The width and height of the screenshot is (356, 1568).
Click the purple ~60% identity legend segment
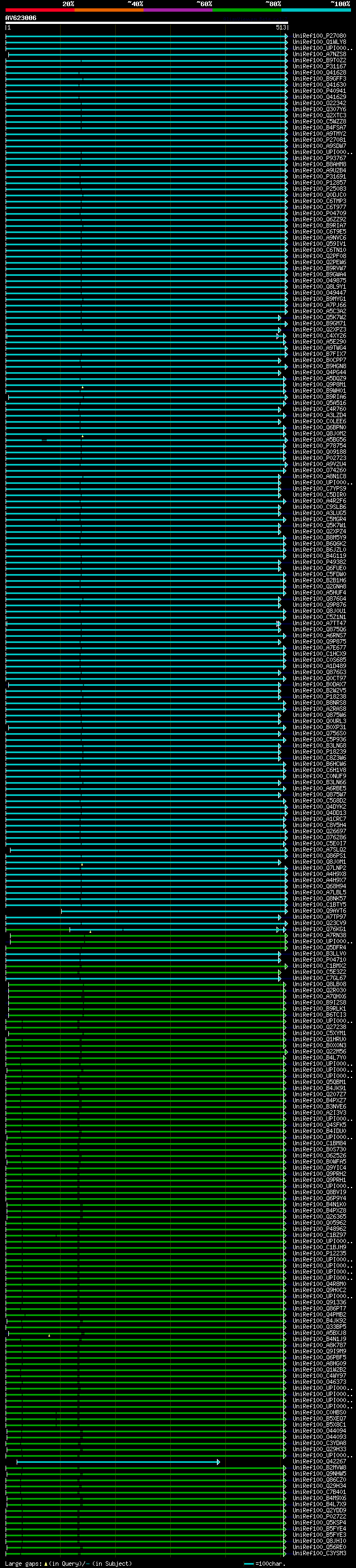pos(177,10)
